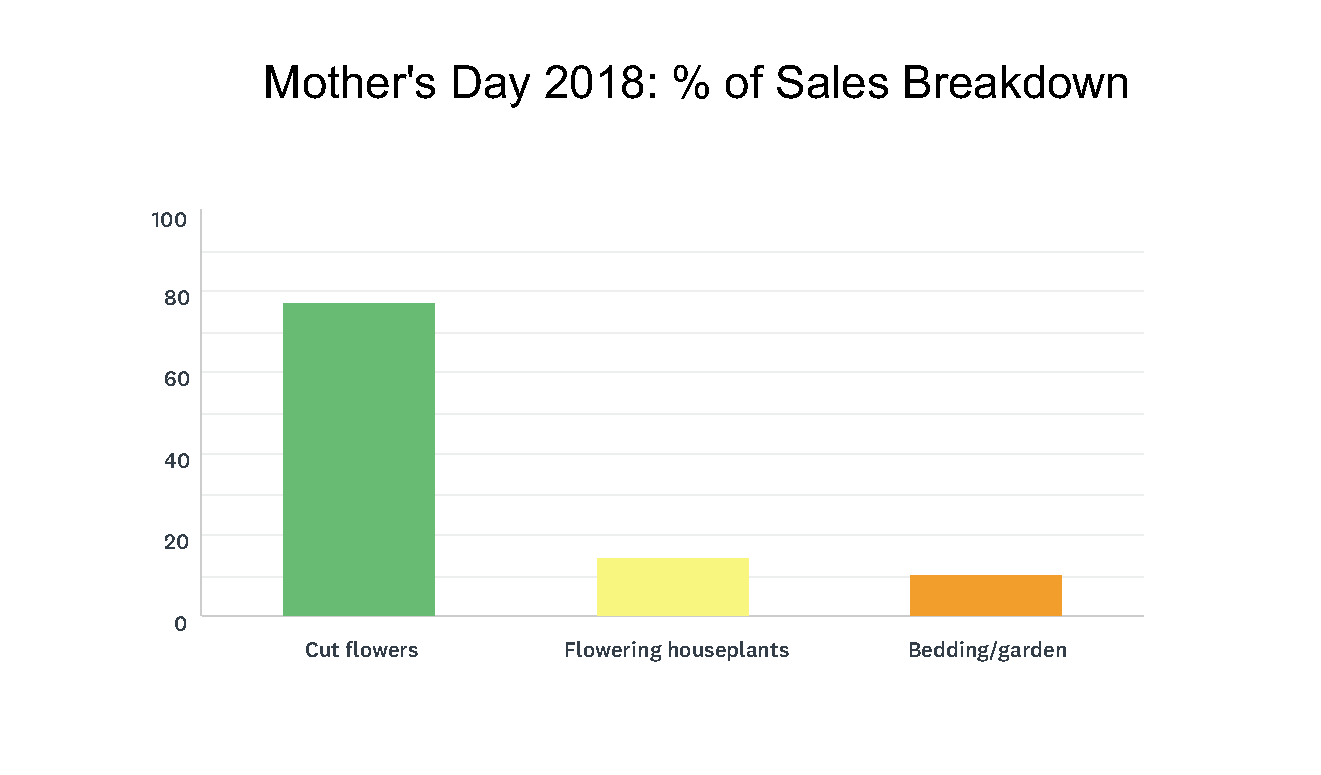Click the green Cut flowers bar

359,459
